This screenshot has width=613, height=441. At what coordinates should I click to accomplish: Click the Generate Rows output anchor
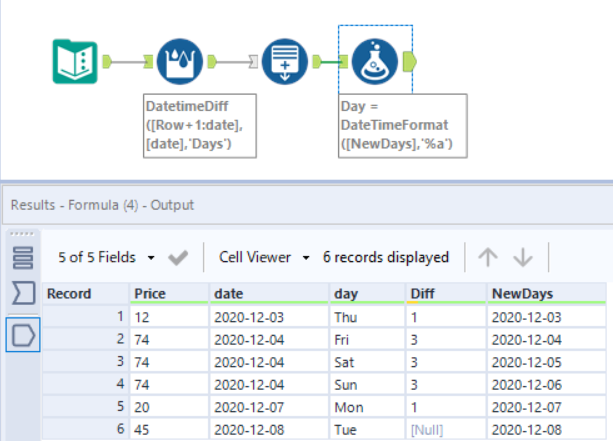point(317,61)
